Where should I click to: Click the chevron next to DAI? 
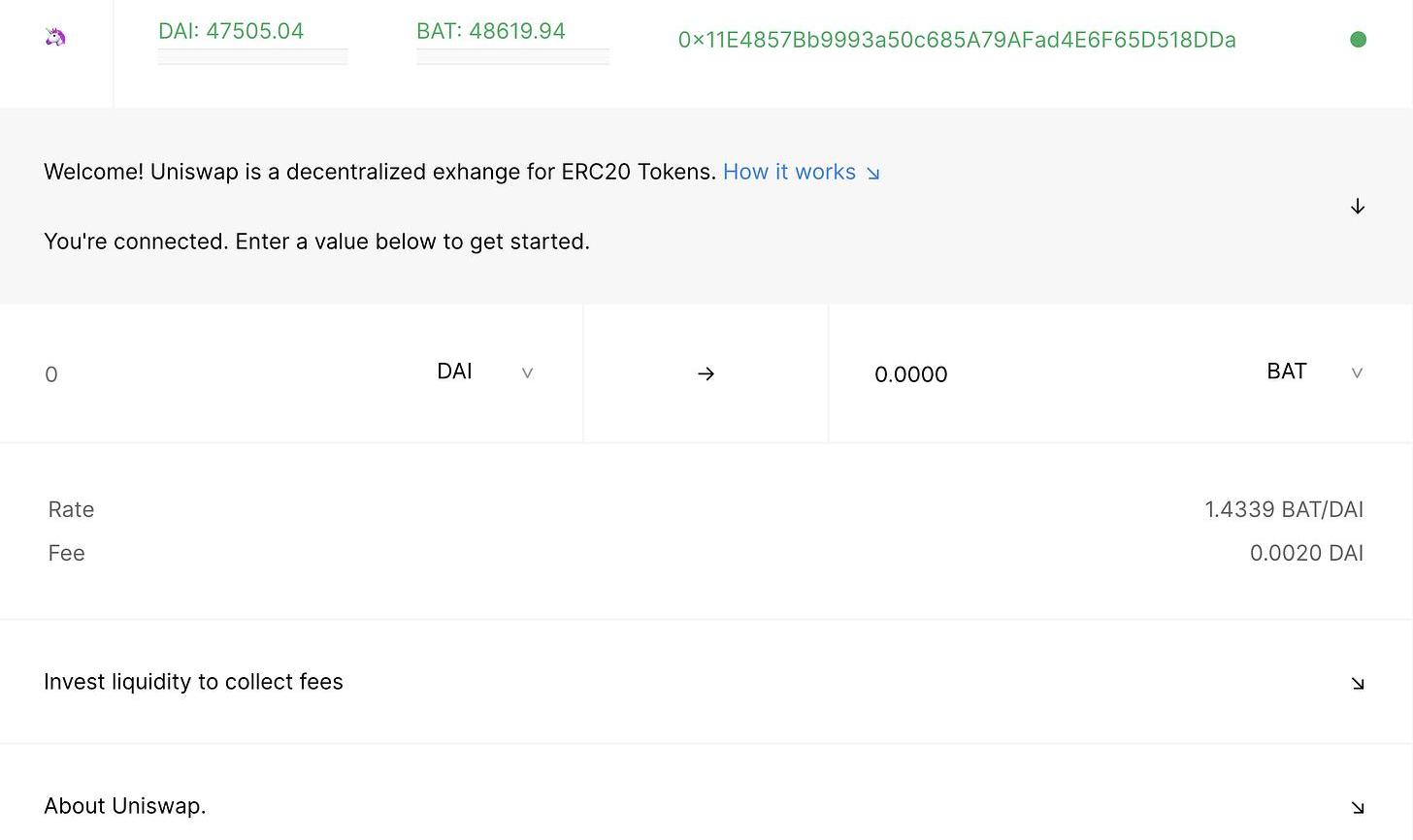coord(527,372)
